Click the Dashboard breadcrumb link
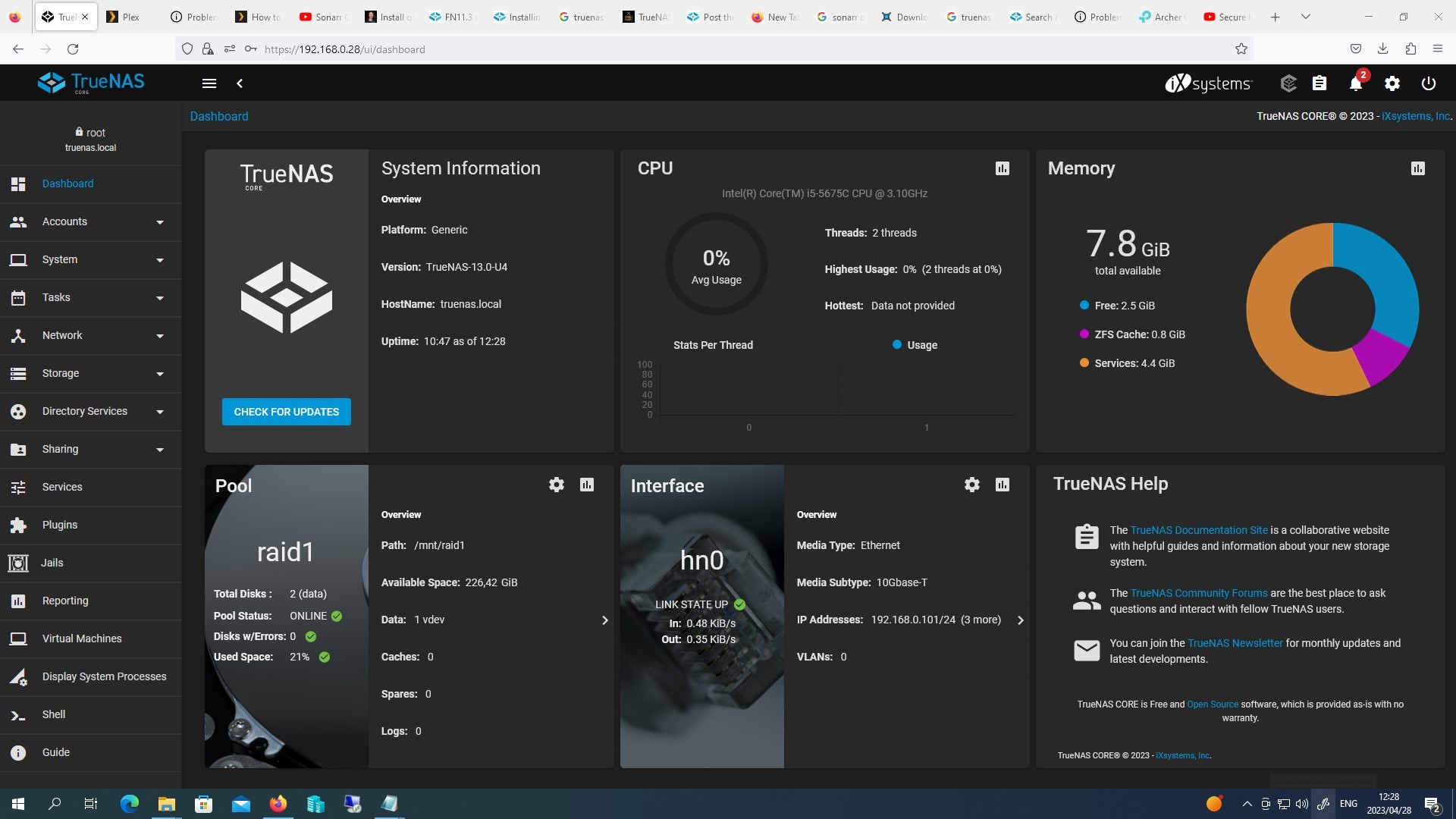This screenshot has width=1456, height=819. point(219,116)
